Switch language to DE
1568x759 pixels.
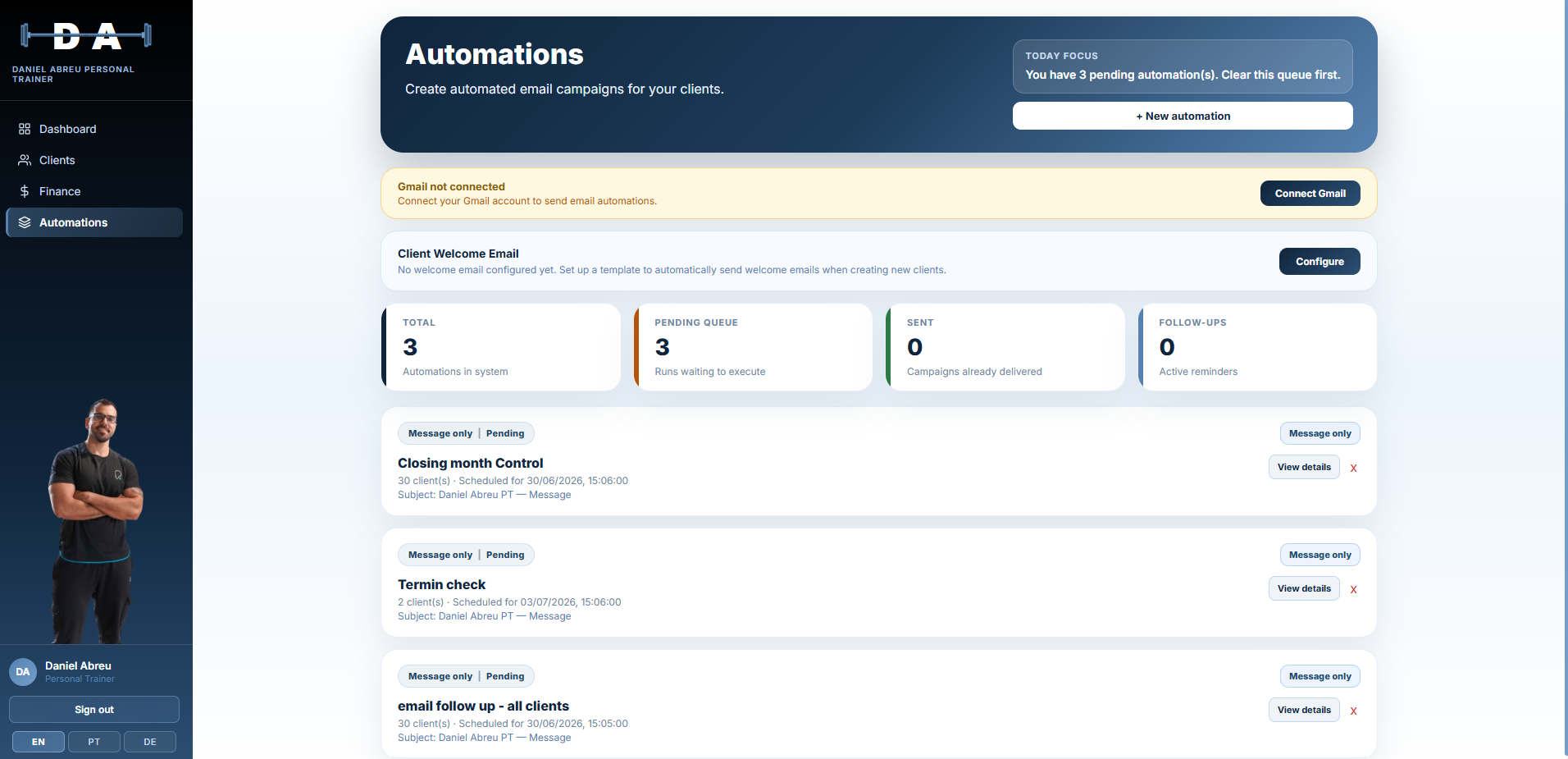[150, 742]
